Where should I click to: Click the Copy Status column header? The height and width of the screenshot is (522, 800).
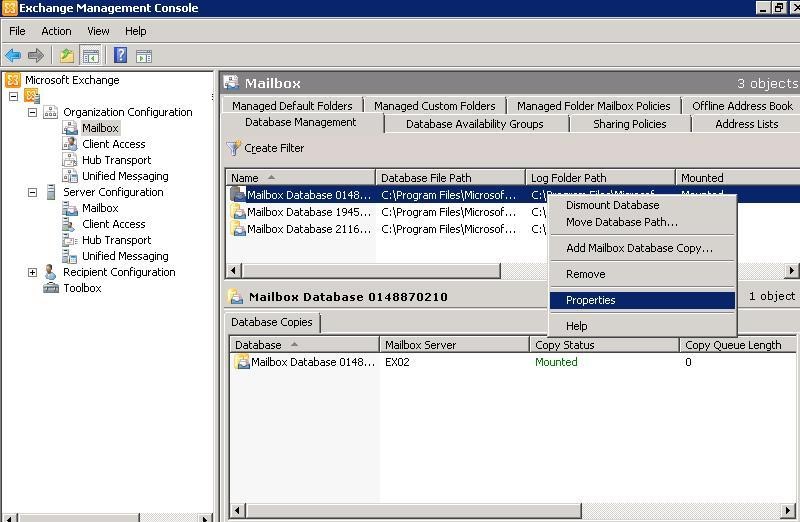(x=604, y=345)
